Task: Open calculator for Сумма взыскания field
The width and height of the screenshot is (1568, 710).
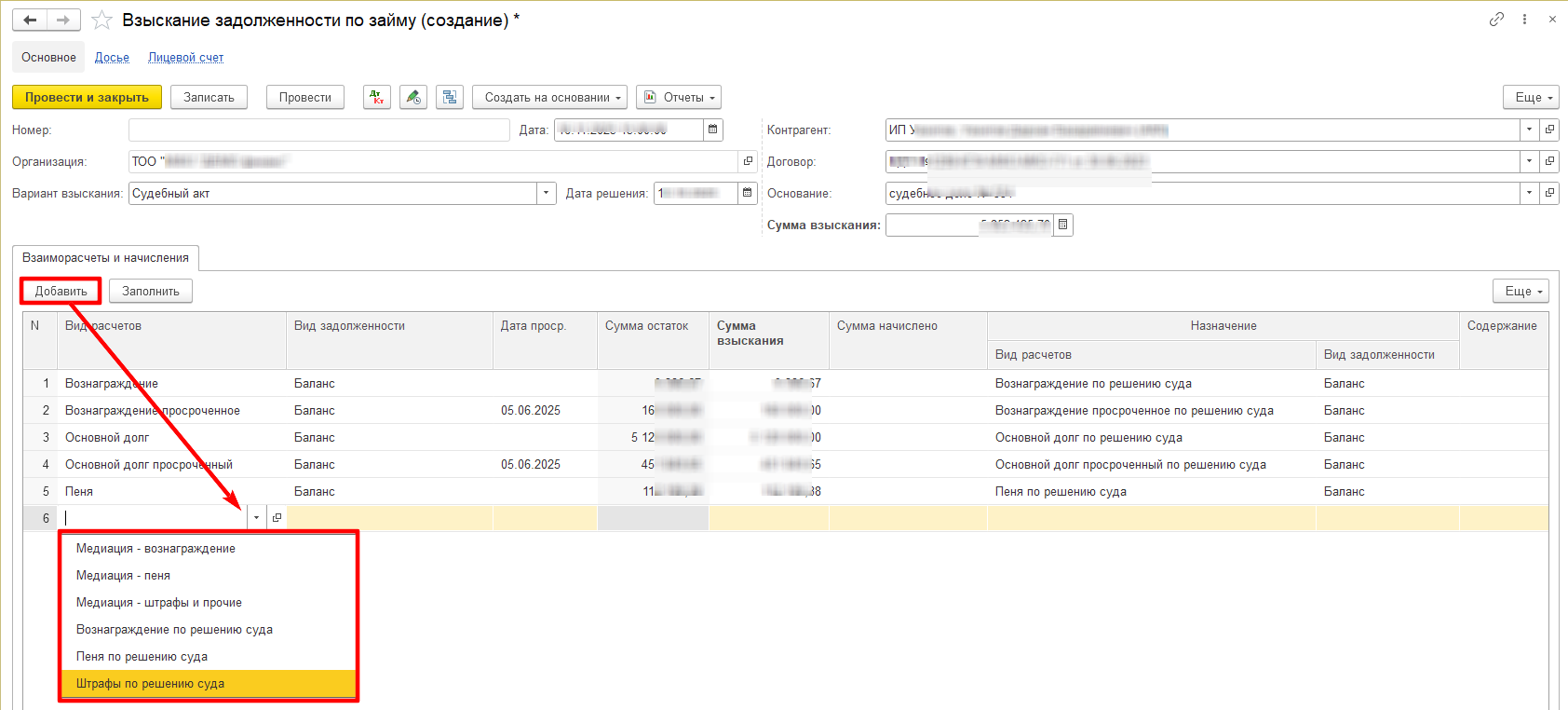Action: click(x=1062, y=225)
